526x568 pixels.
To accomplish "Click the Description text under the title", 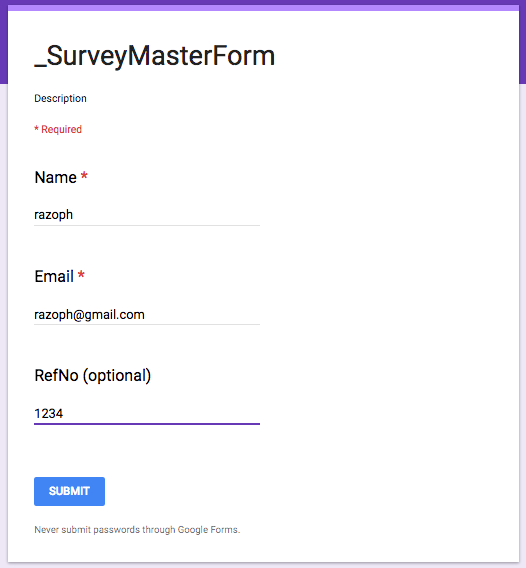I will [60, 99].
